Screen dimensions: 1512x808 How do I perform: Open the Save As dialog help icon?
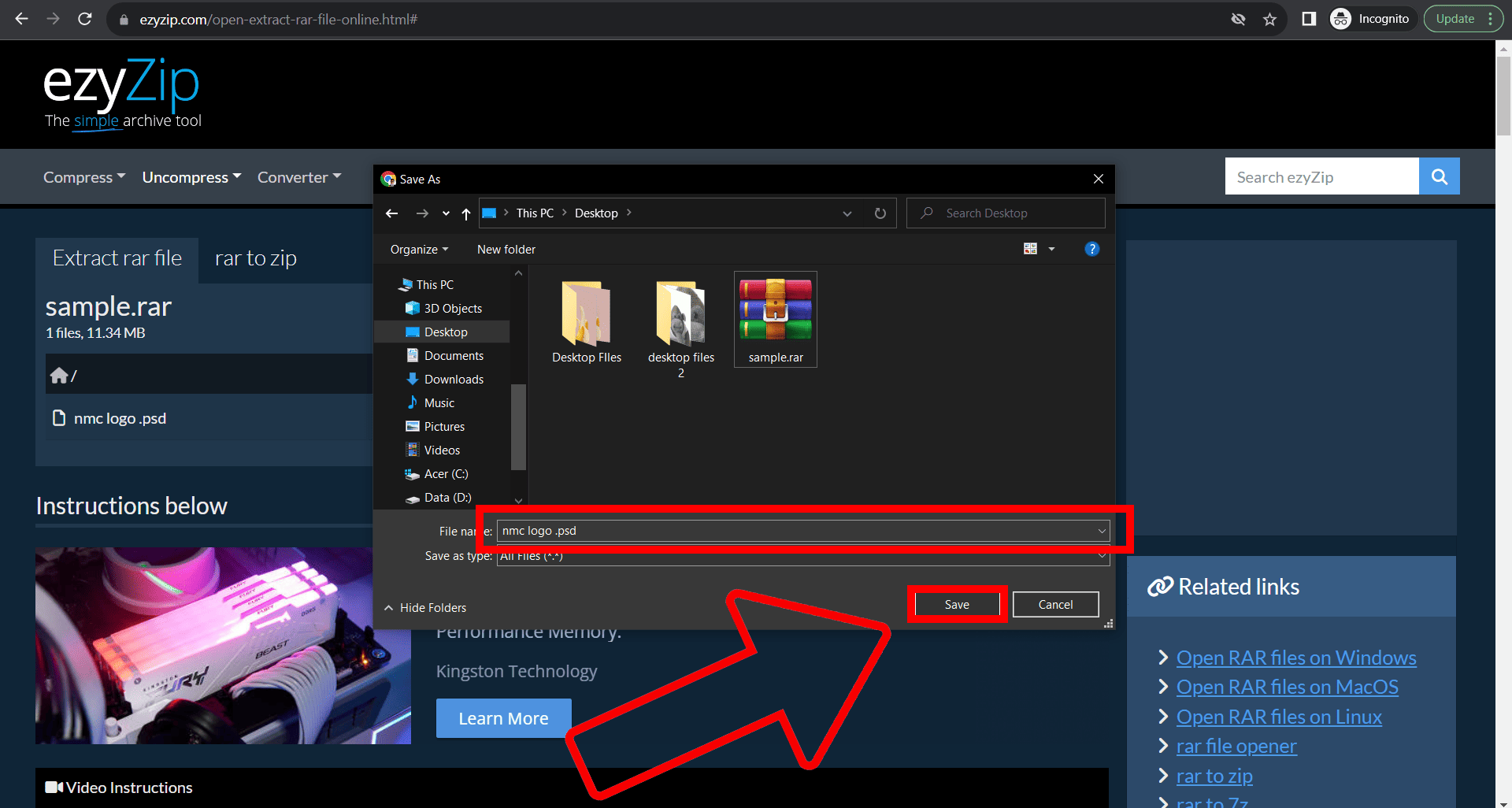pos(1092,249)
